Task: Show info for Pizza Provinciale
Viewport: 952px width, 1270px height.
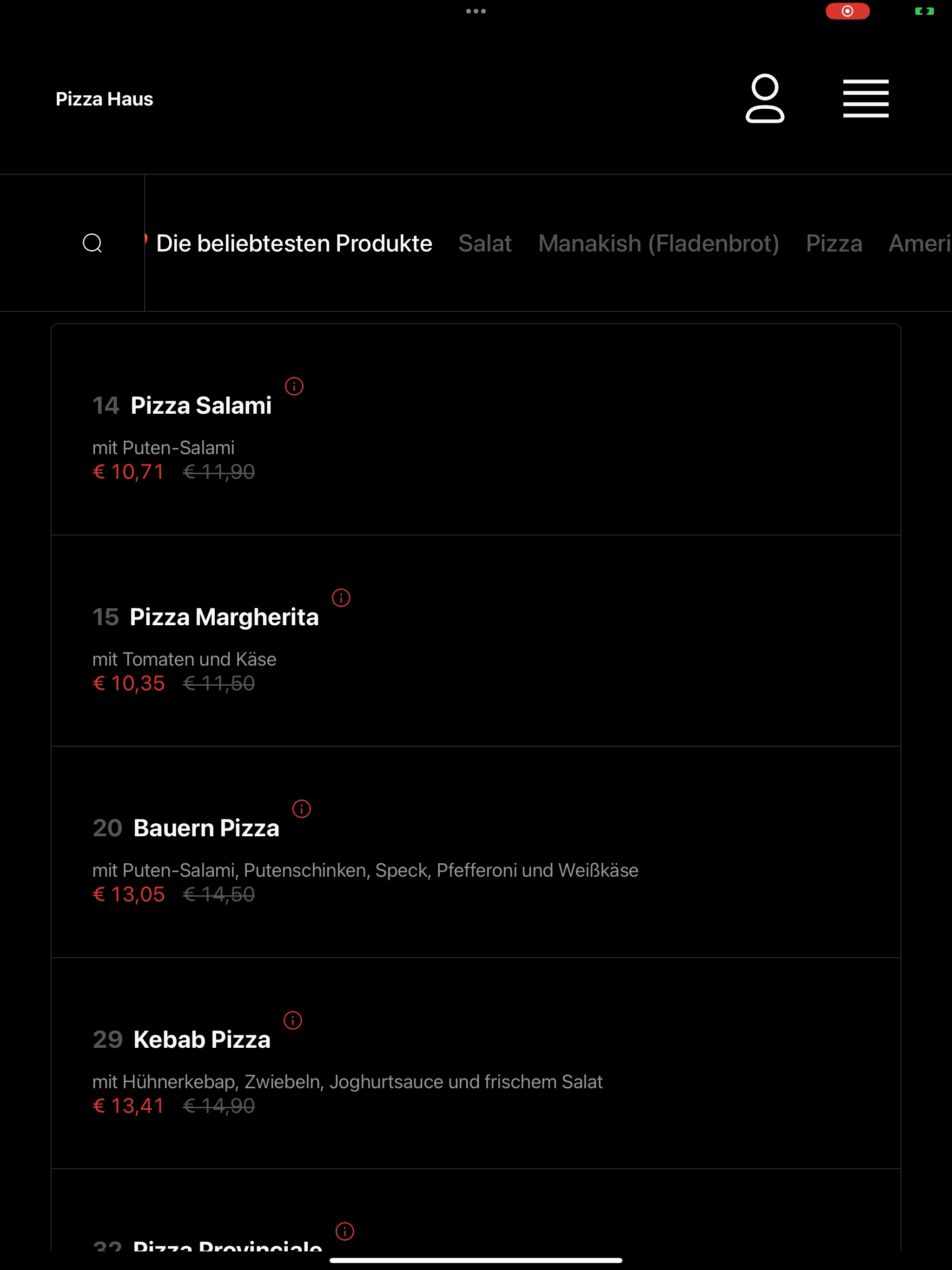Action: [x=344, y=1231]
